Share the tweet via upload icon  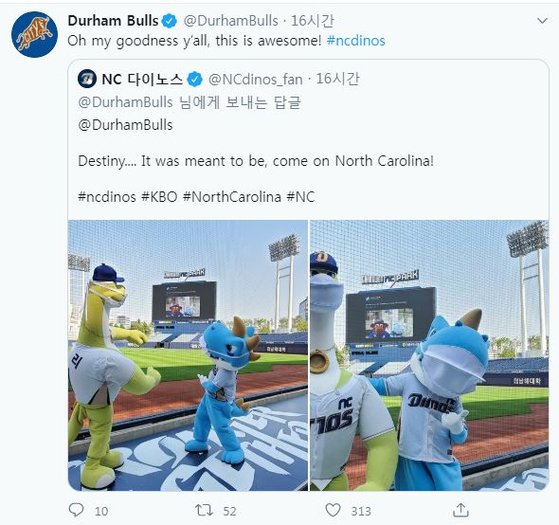(x=460, y=510)
